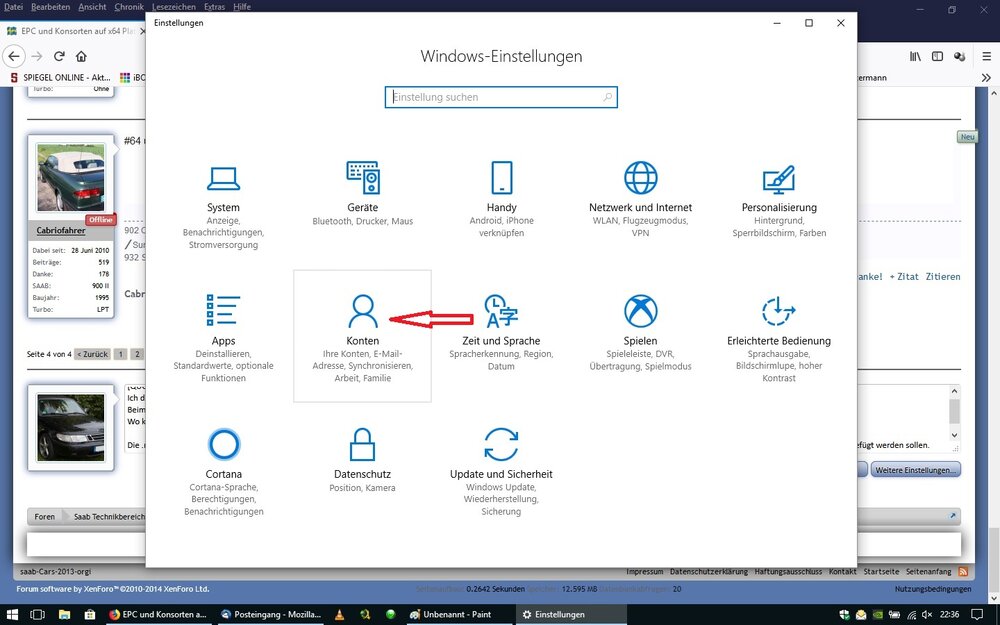Open the Apps settings category
The height and width of the screenshot is (625, 1000).
(x=223, y=338)
